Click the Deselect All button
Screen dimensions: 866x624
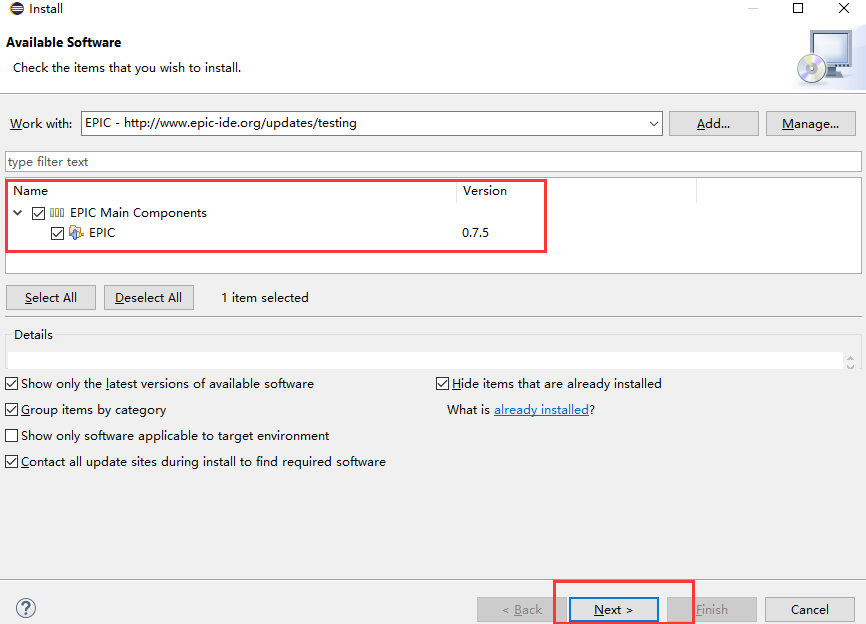(149, 298)
